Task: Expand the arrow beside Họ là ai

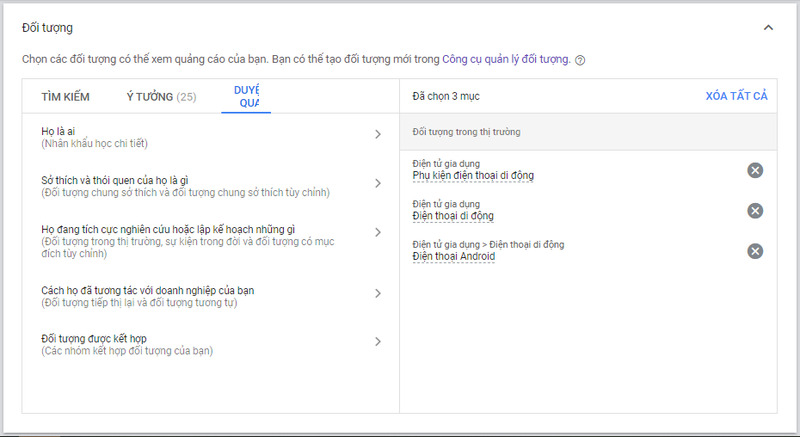Action: 377,134
